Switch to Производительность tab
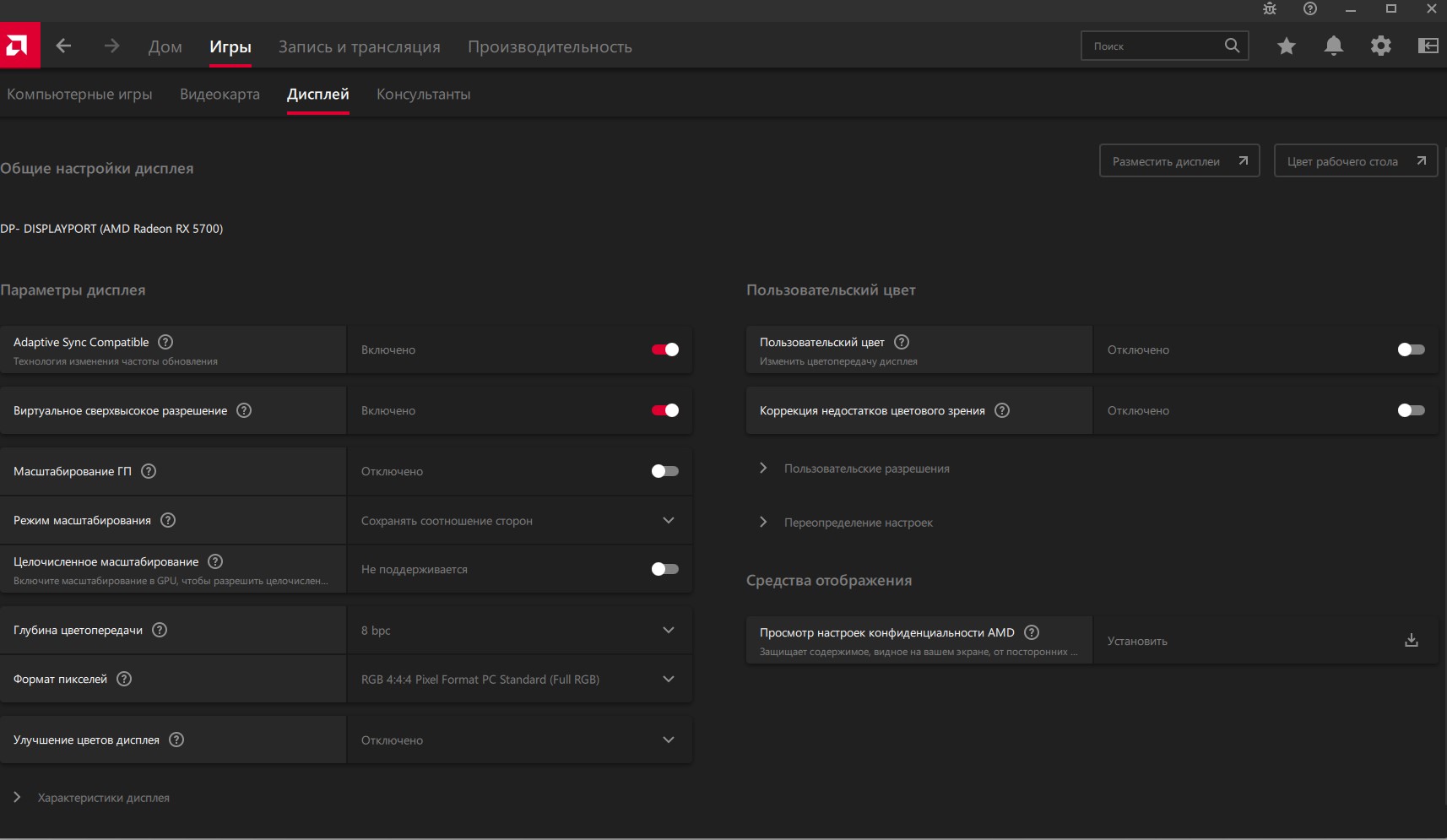Viewport: 1447px width, 840px height. [x=550, y=47]
